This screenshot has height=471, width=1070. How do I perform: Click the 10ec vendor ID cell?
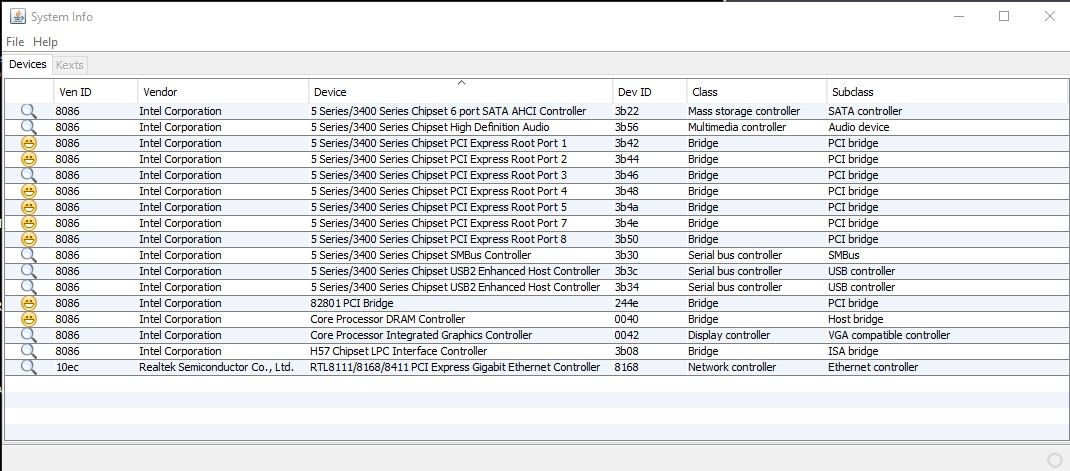tap(66, 367)
